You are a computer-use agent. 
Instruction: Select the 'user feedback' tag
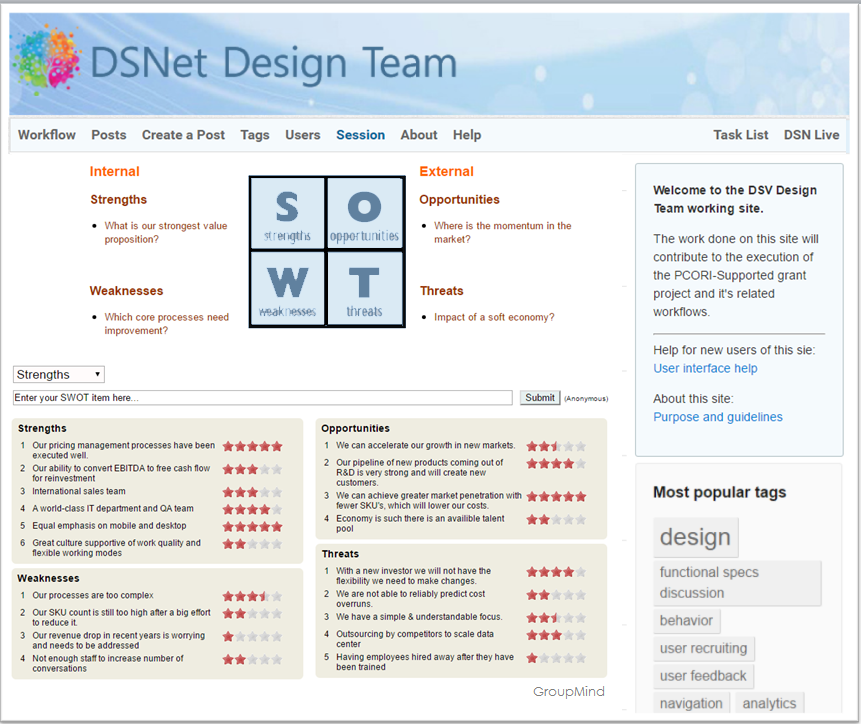click(703, 676)
